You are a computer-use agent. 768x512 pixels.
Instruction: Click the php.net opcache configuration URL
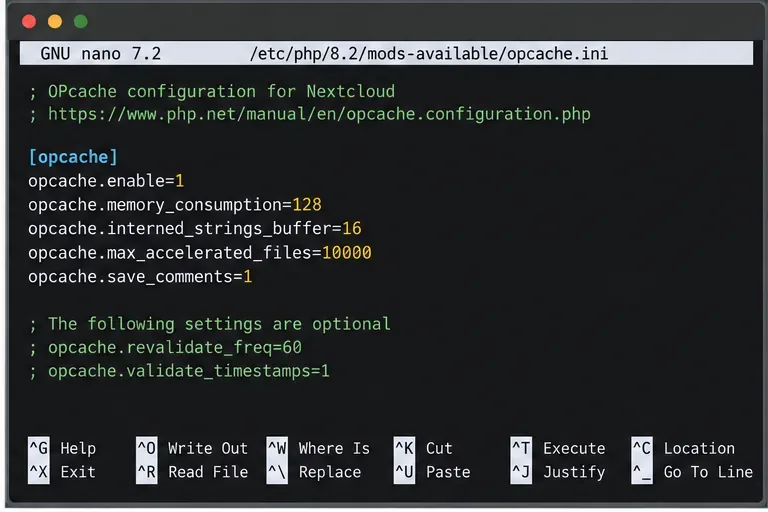tap(319, 114)
